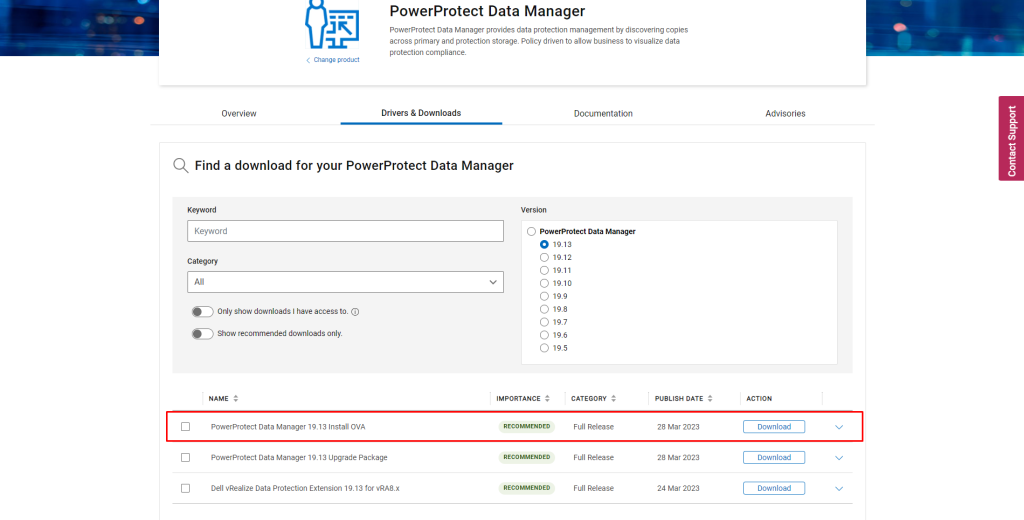The image size is (1024, 520).
Task: Select version 19.12 radio button
Action: point(544,257)
